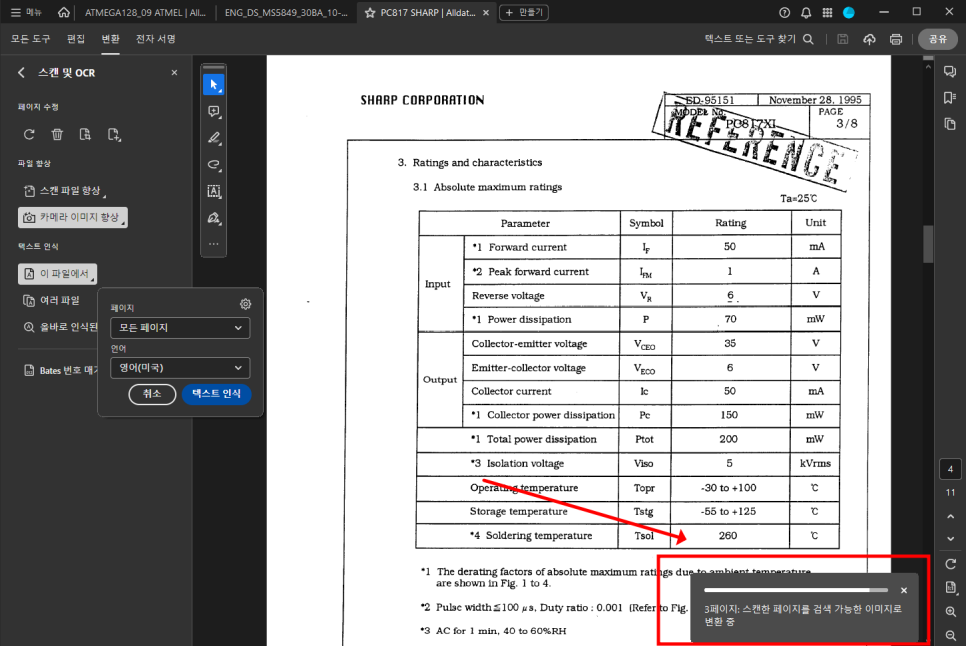Select the 여러 파일 option
966x646 pixels.
pyautogui.click(x=52, y=301)
